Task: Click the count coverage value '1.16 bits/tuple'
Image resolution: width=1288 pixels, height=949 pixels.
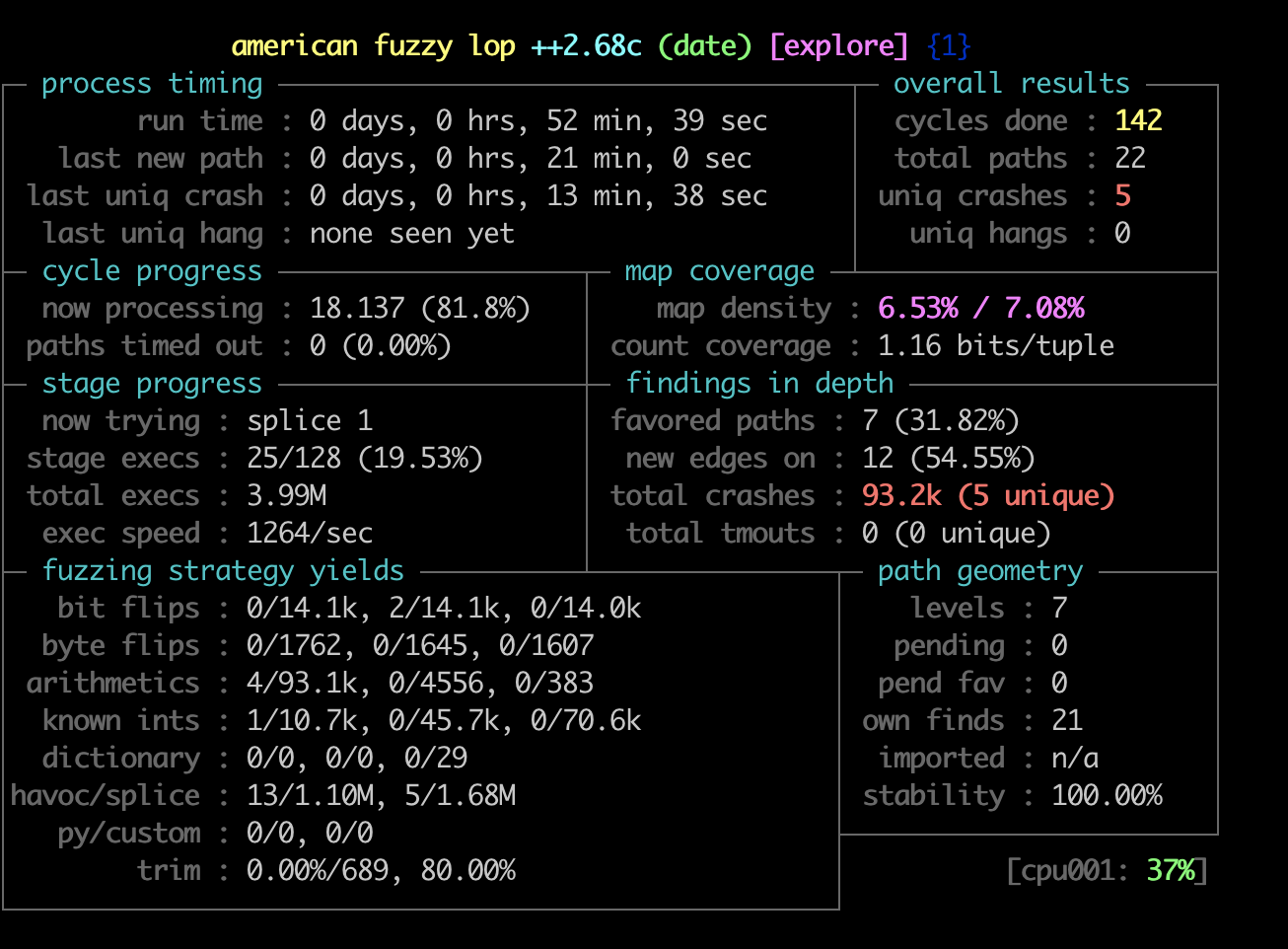Action: point(996,346)
